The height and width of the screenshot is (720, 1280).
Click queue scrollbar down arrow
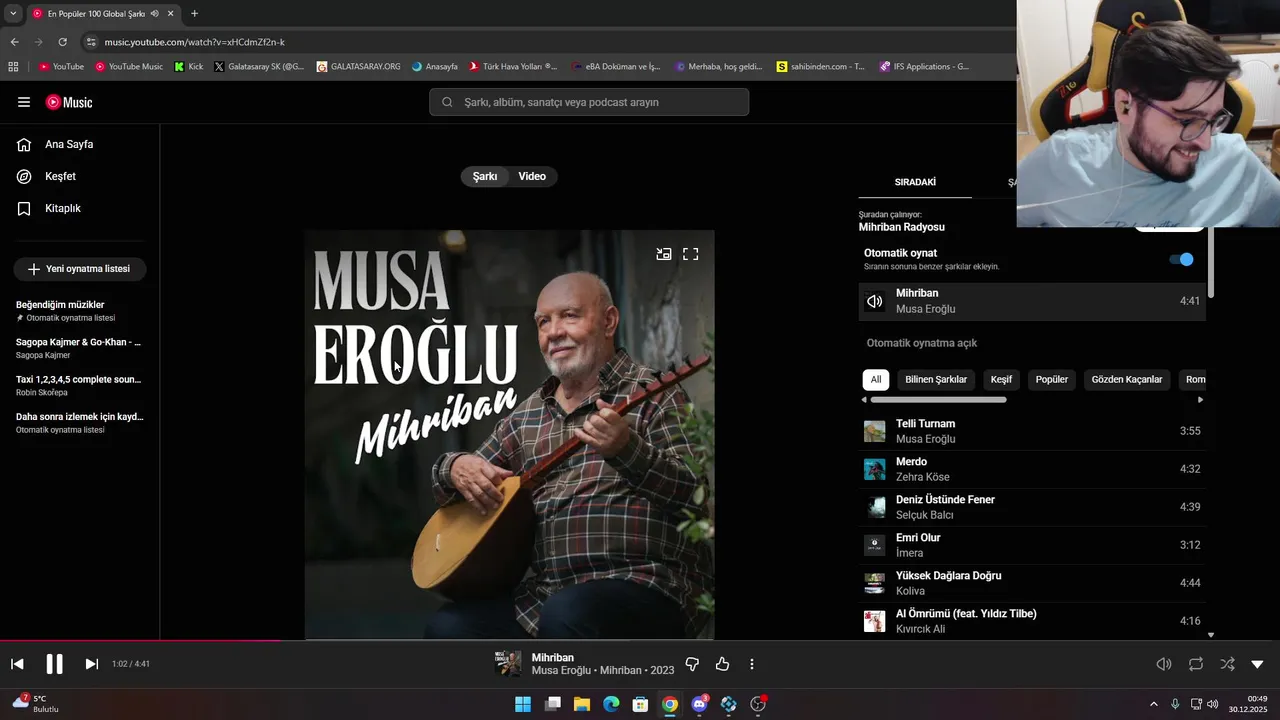coord(1211,635)
